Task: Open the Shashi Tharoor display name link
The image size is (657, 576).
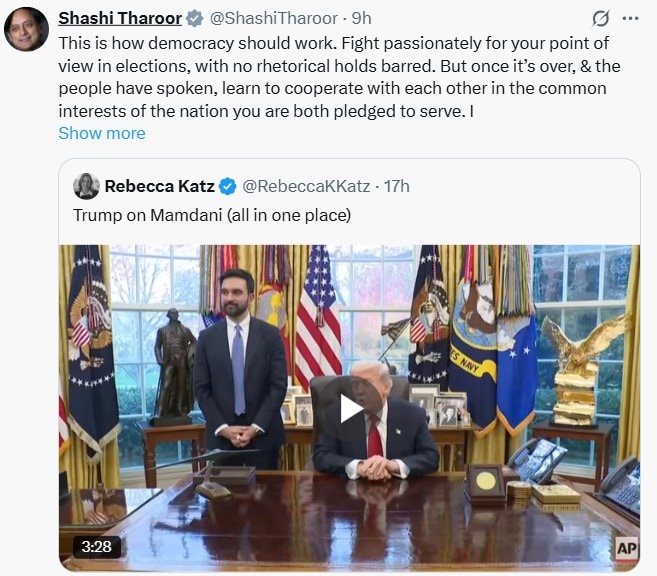Action: (120, 19)
